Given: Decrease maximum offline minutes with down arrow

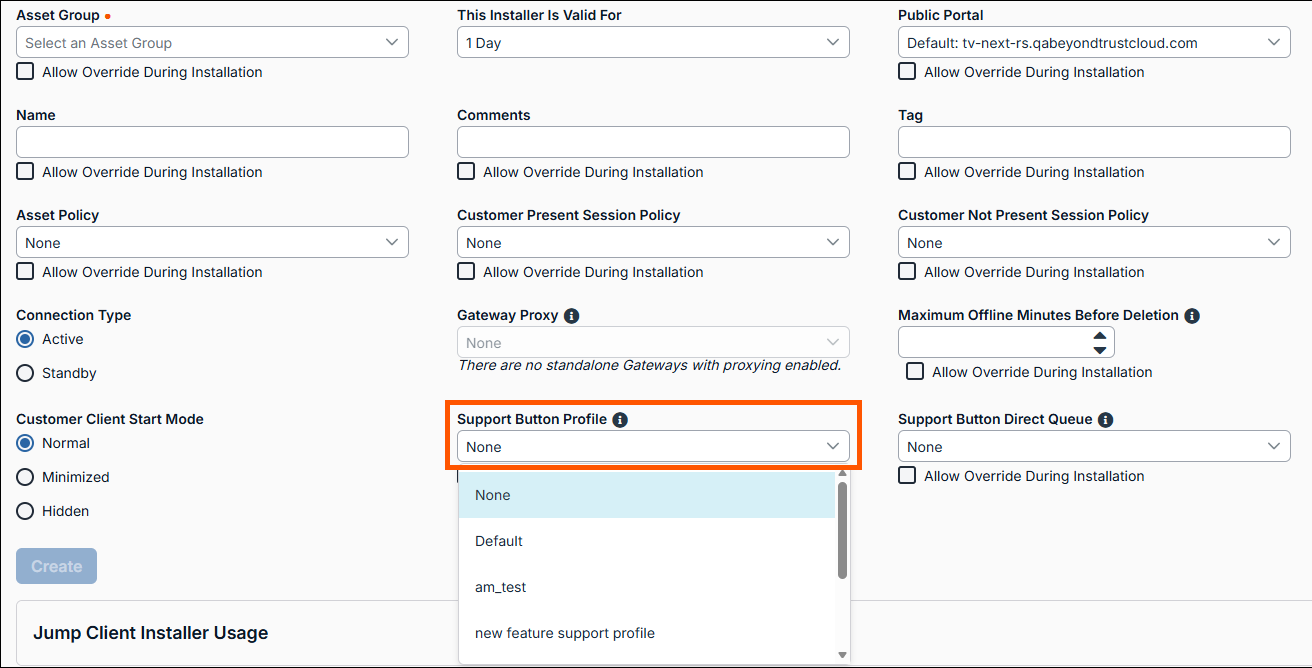Looking at the screenshot, I should pyautogui.click(x=1100, y=350).
